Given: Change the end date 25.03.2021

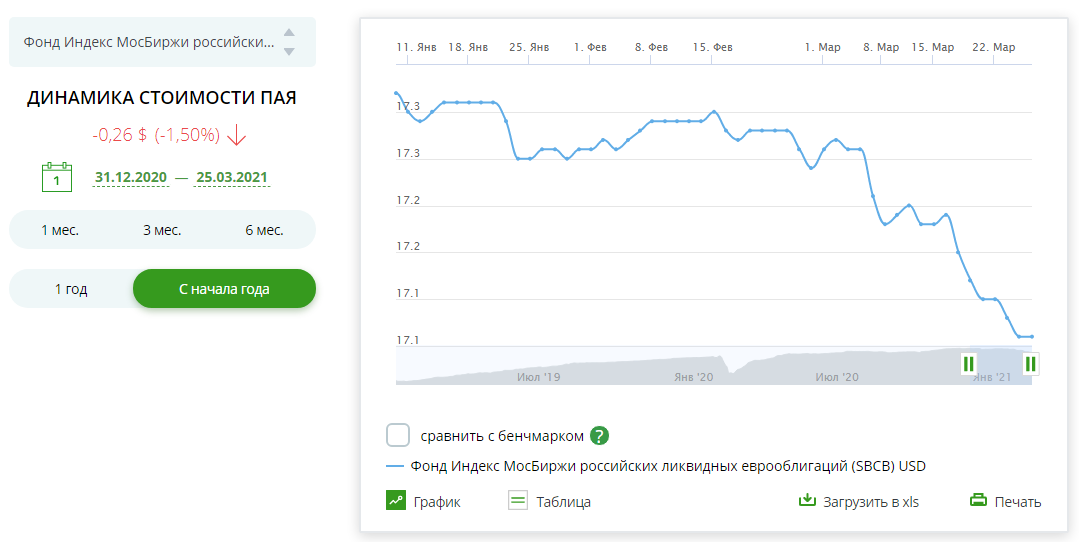Looking at the screenshot, I should click(x=231, y=178).
